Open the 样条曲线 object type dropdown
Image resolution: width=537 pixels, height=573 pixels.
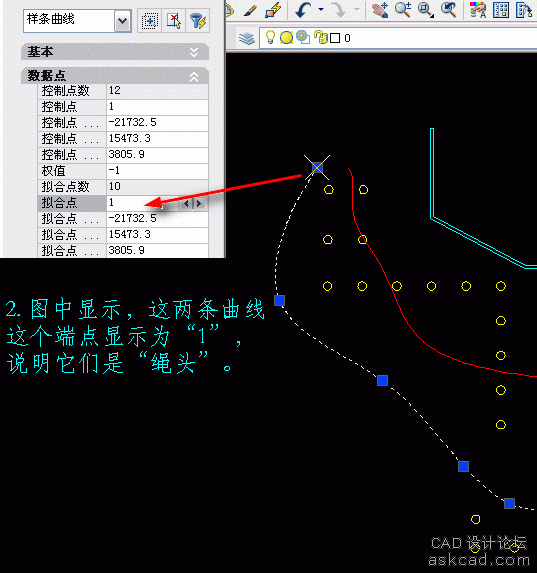[x=122, y=21]
